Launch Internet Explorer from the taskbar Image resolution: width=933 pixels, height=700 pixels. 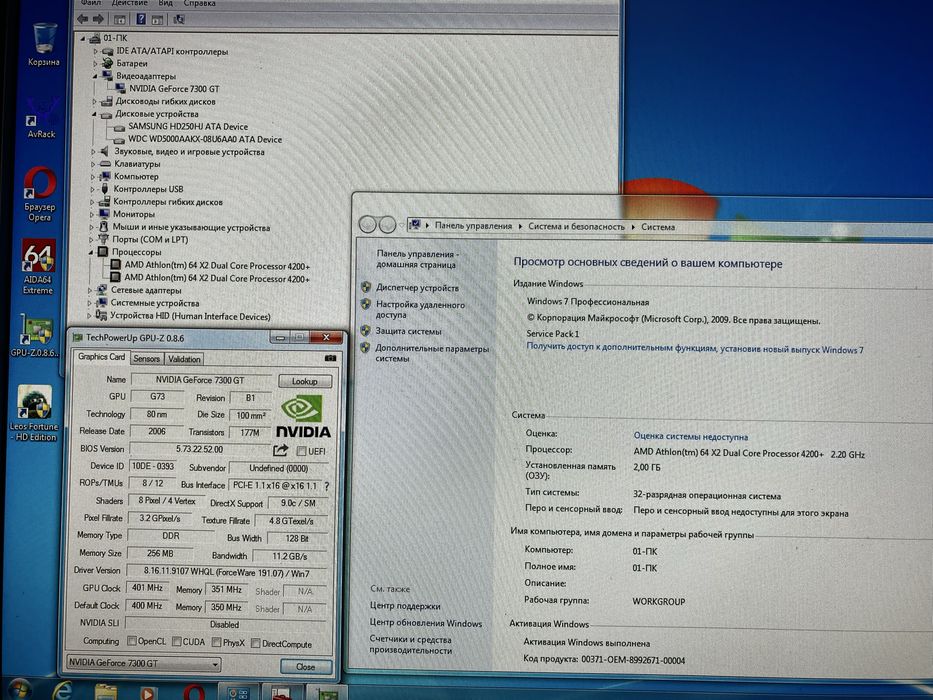click(x=62, y=691)
